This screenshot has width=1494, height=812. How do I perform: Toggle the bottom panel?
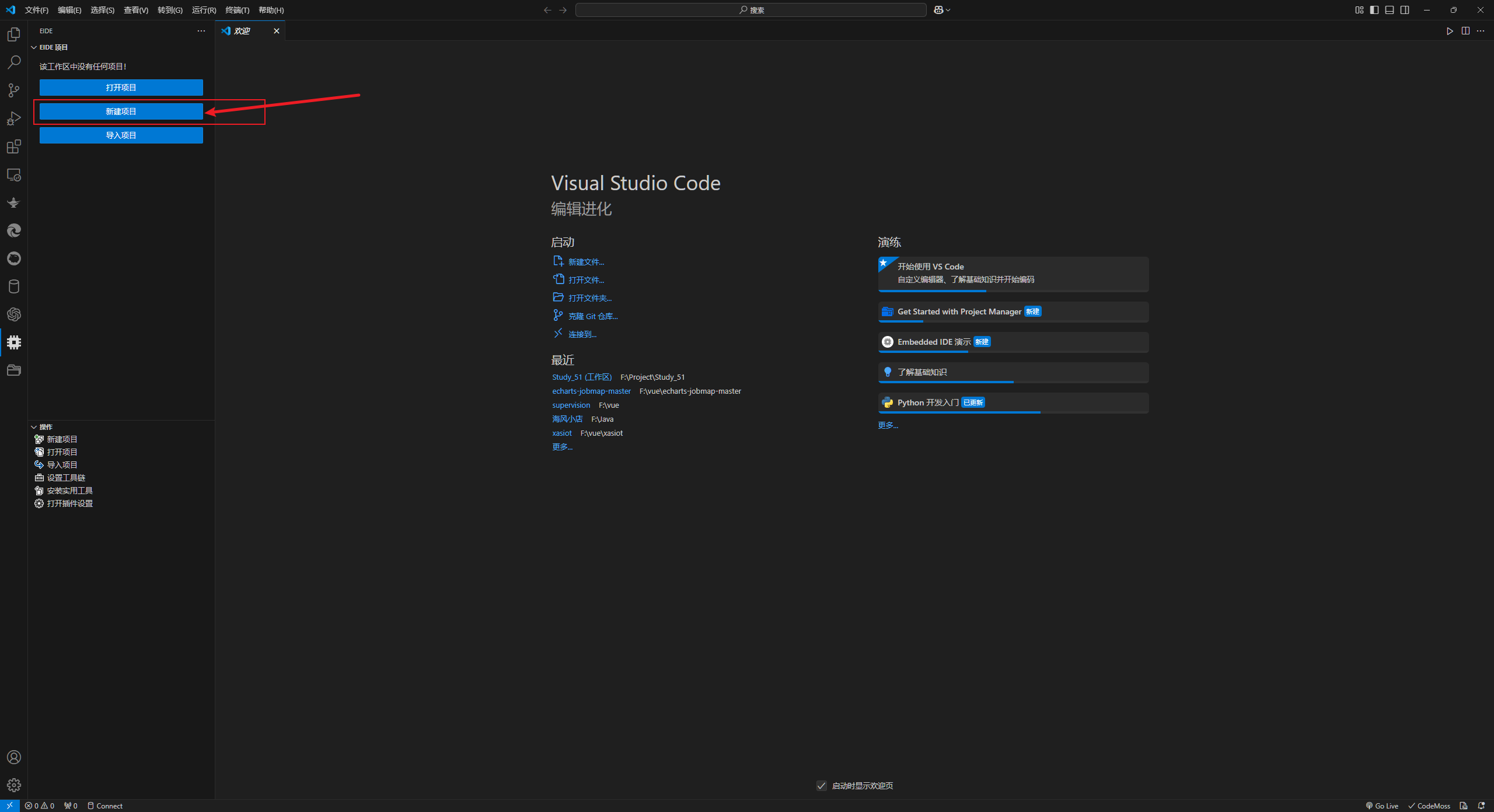(1390, 10)
